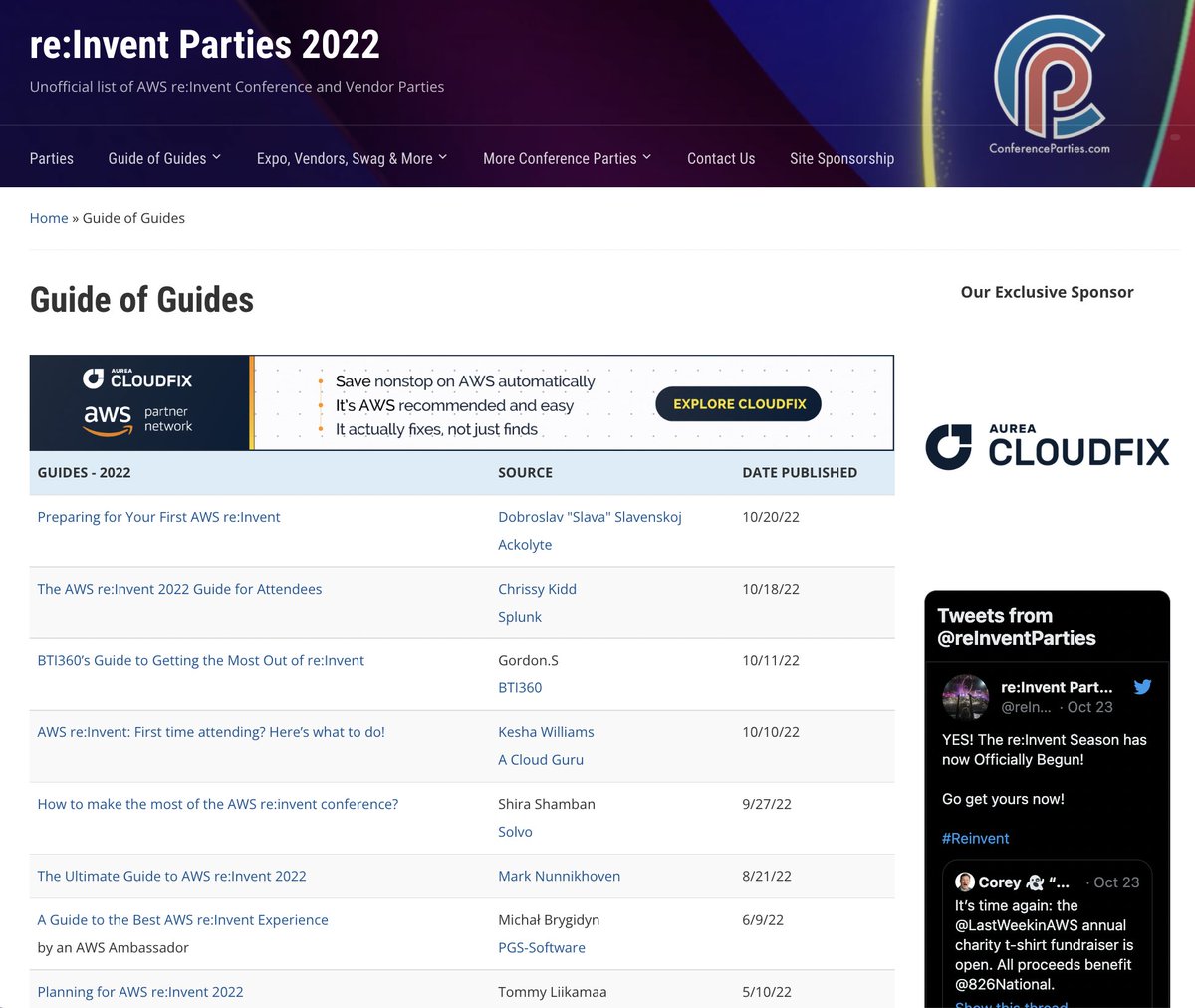This screenshot has height=1008, width=1195.
Task: Expand the More Conference Parties chevron
Action: 647,157
